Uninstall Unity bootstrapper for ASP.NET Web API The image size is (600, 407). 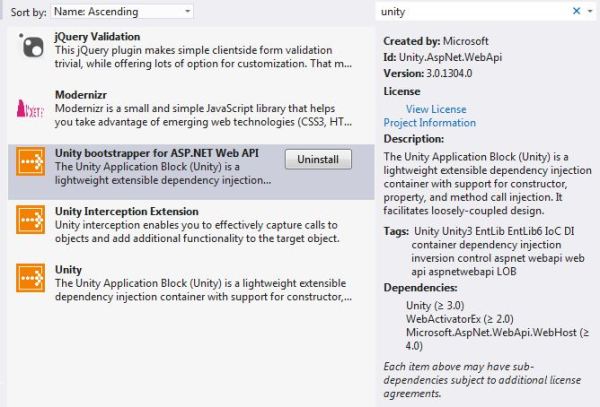pyautogui.click(x=318, y=159)
